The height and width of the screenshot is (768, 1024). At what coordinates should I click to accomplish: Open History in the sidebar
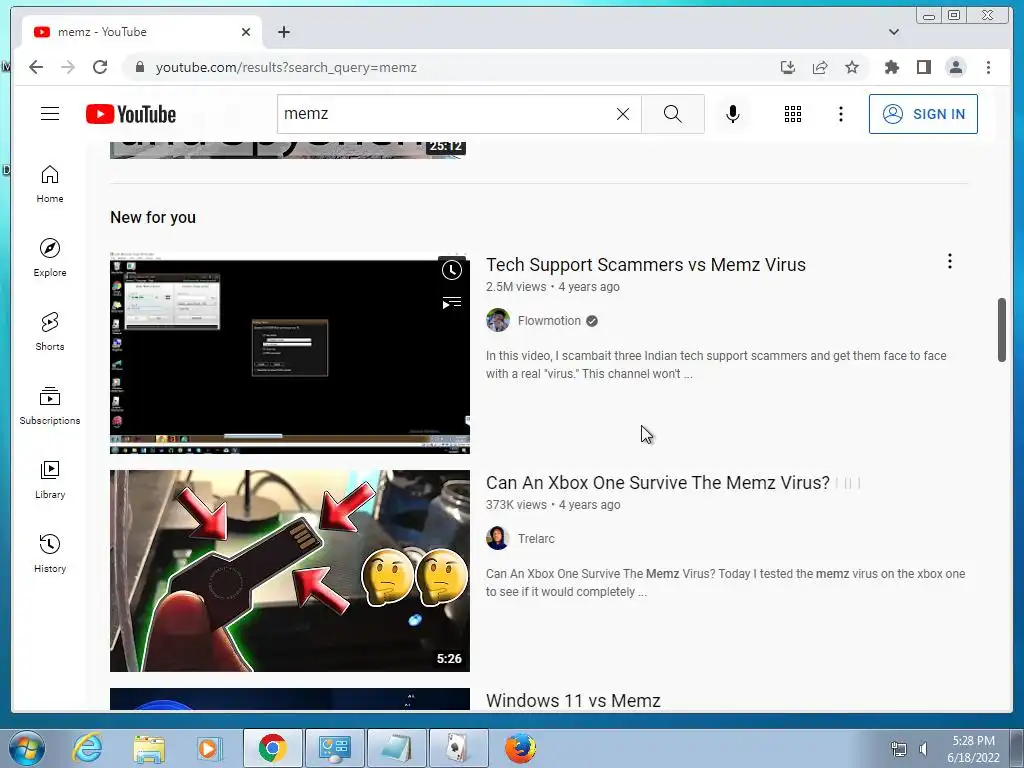(x=50, y=554)
